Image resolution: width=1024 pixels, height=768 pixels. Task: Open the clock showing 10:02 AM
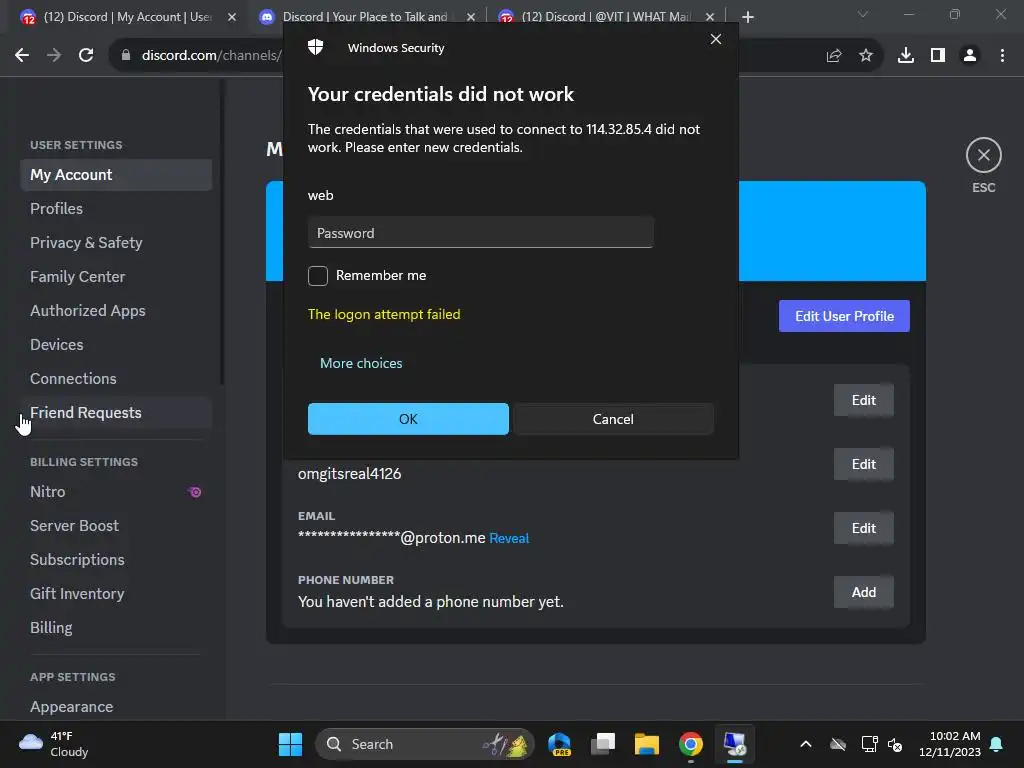click(950, 744)
